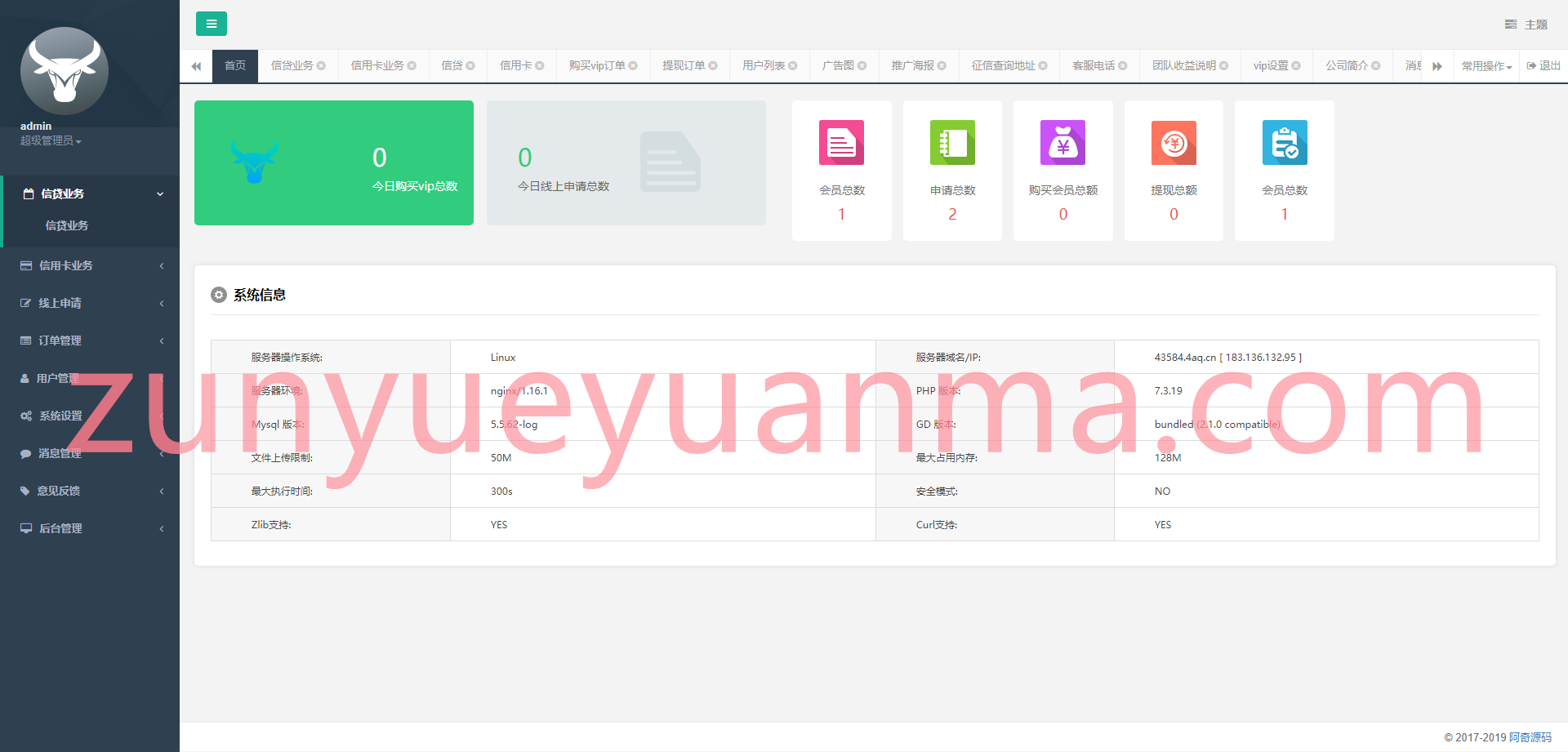Open the 主题 theme switcher
Viewport: 1568px width, 752px height.
click(1526, 24)
